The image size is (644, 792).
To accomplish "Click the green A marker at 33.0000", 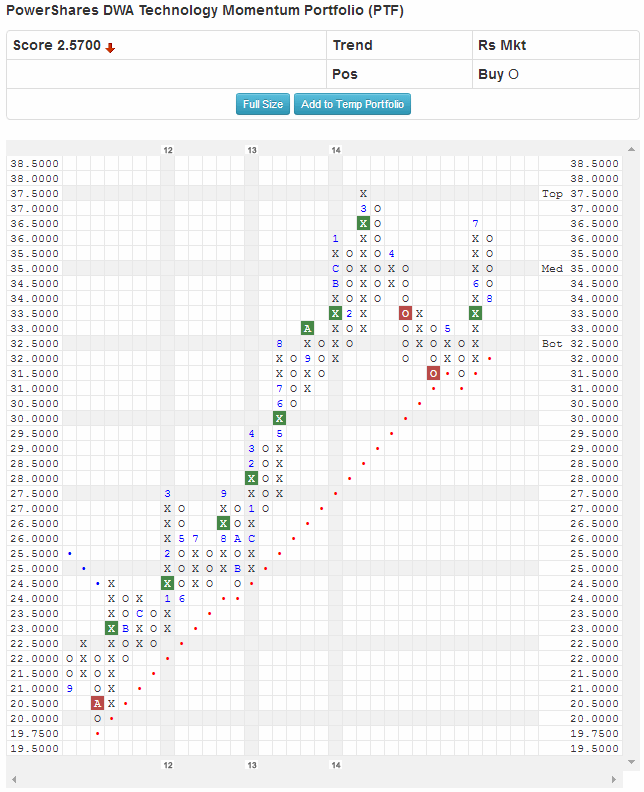I will (307, 328).
